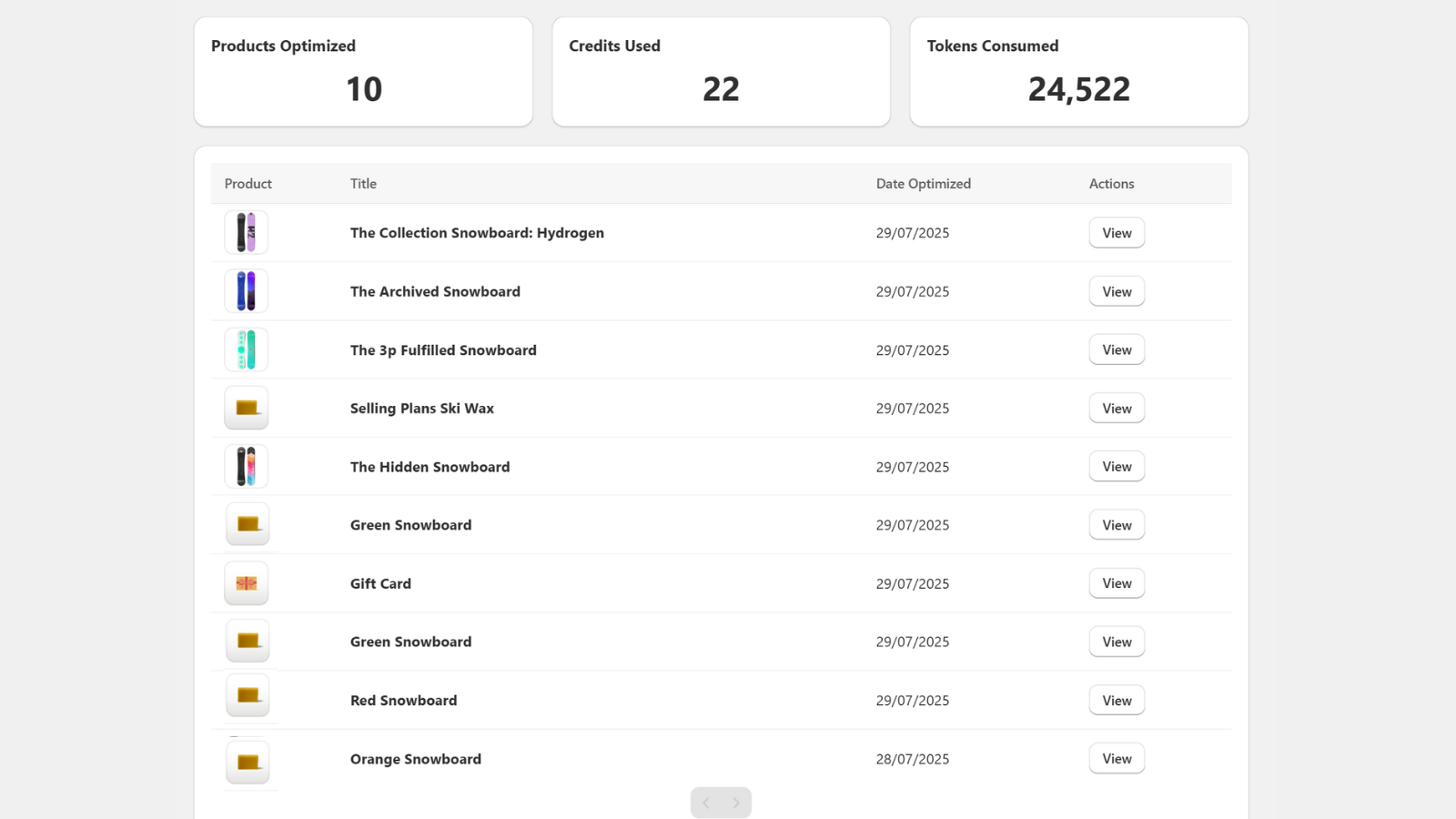Click the Date Optimized column header
The height and width of the screenshot is (819, 1456).
click(x=923, y=184)
